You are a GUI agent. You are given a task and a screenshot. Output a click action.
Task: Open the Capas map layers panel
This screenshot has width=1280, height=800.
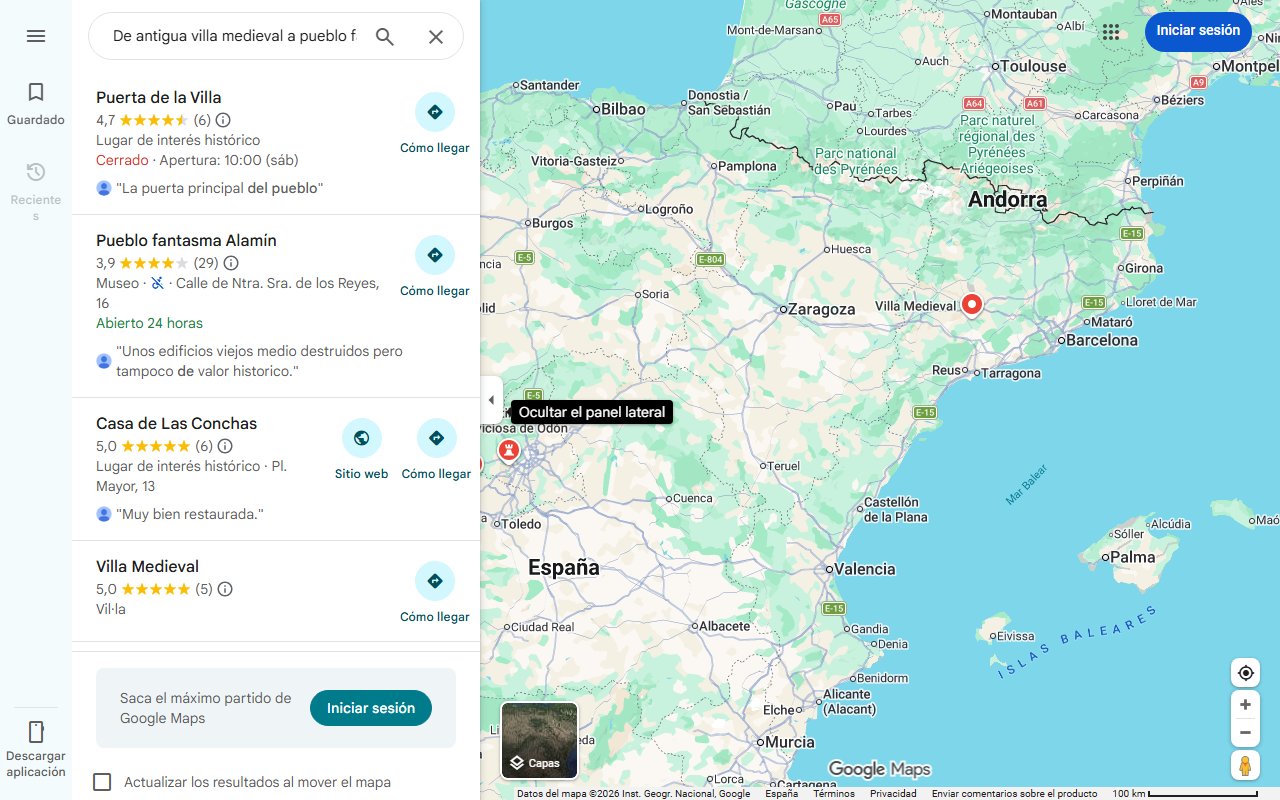[x=538, y=741]
